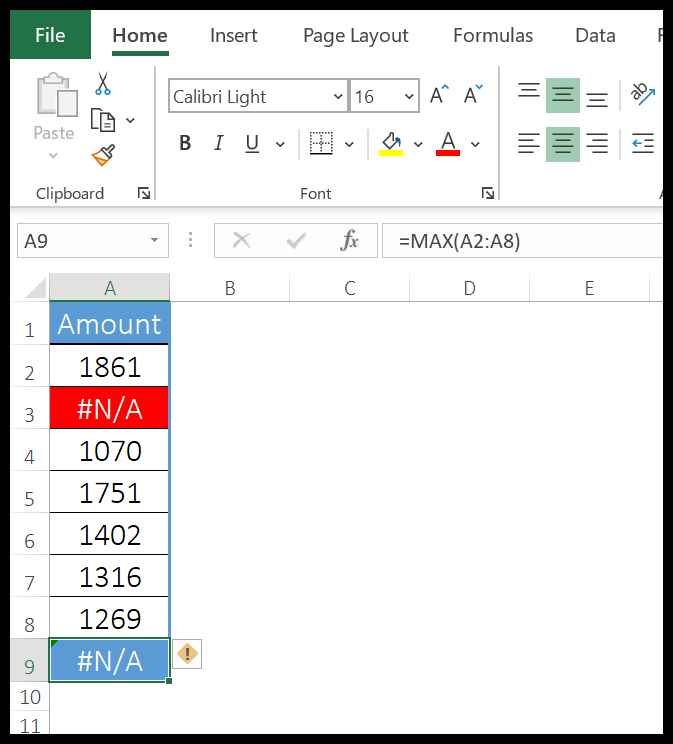Switch to the Formulas tab

[492, 35]
